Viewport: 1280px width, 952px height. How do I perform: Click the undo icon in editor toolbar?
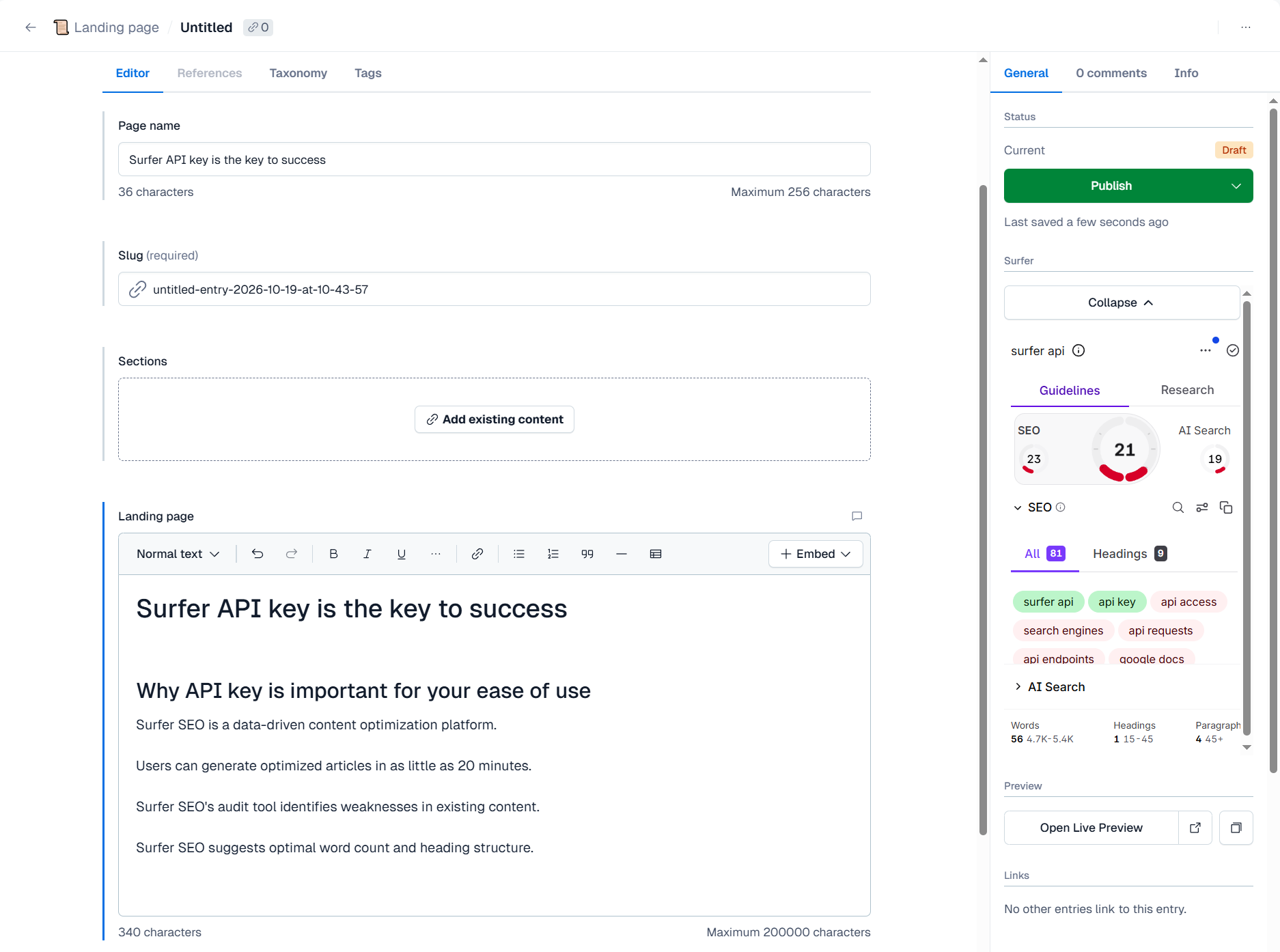pyautogui.click(x=258, y=554)
